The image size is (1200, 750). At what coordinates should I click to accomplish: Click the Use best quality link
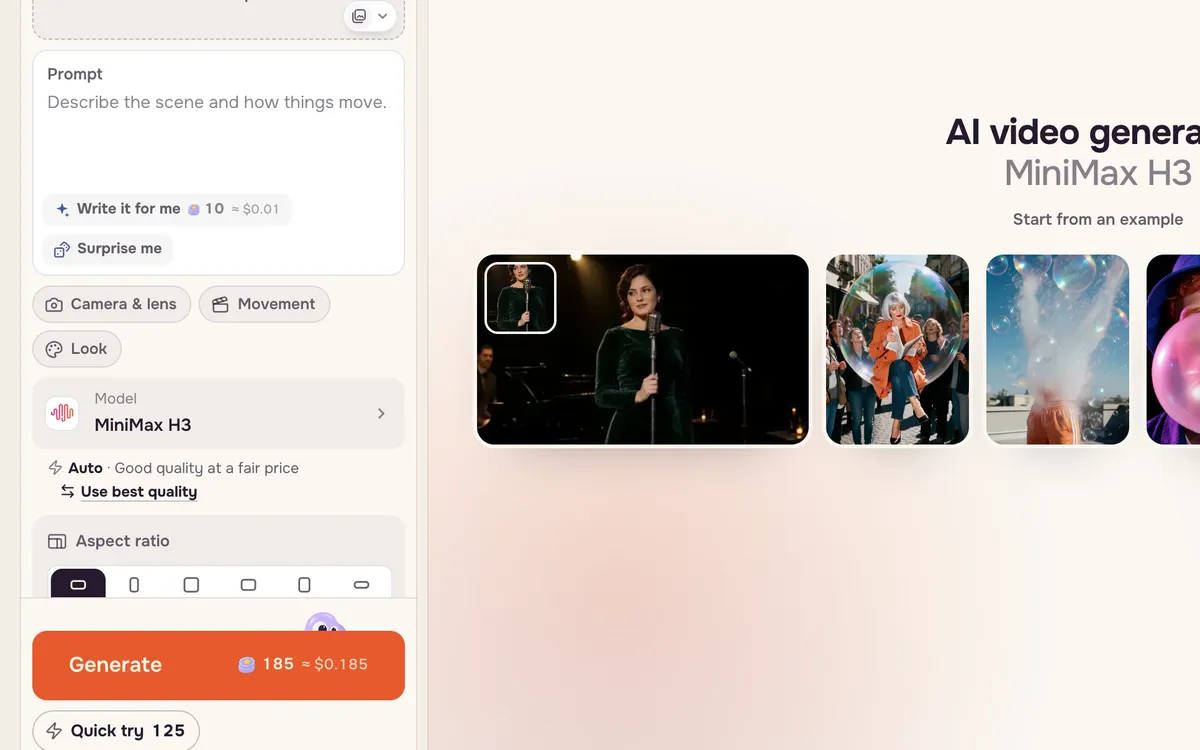[x=139, y=492]
